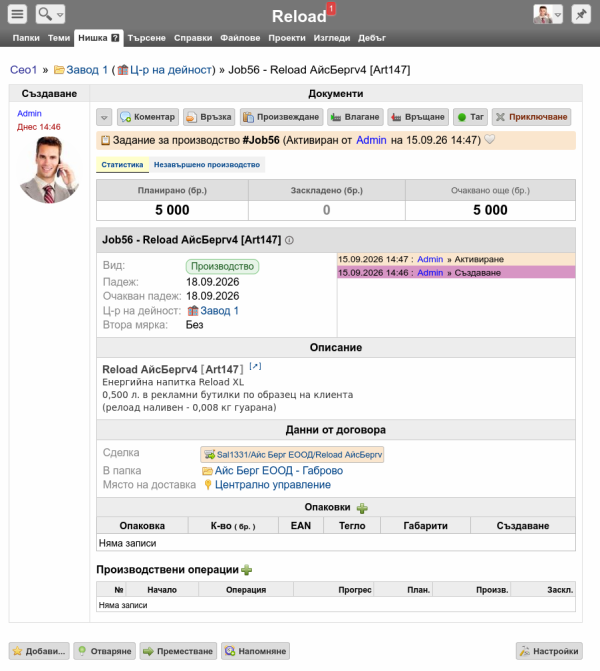Viewport: 600px width, 671px height.
Task: Click the Производство type badge
Action: [x=222, y=266]
